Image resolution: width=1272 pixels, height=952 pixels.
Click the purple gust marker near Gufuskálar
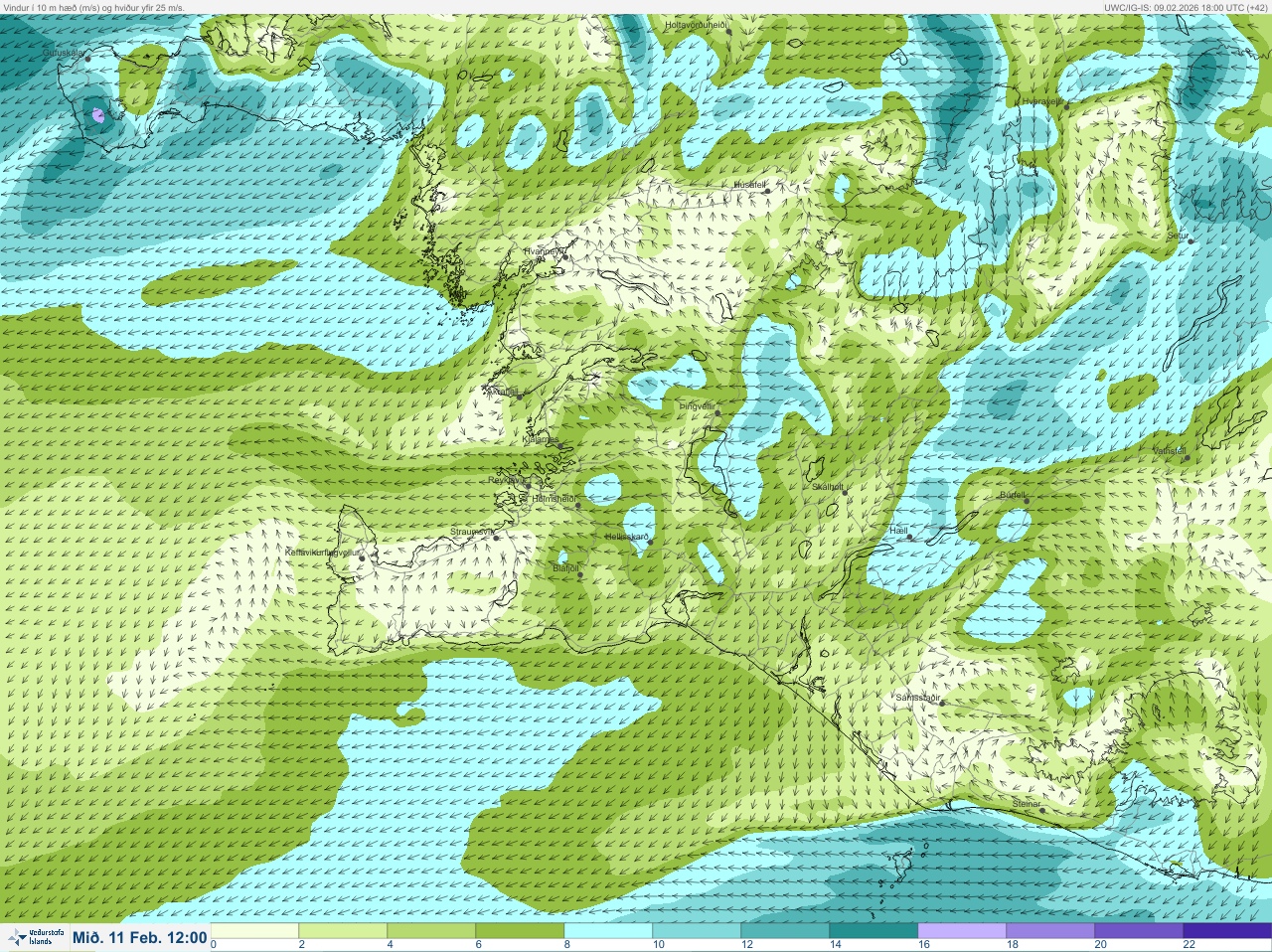(97, 115)
